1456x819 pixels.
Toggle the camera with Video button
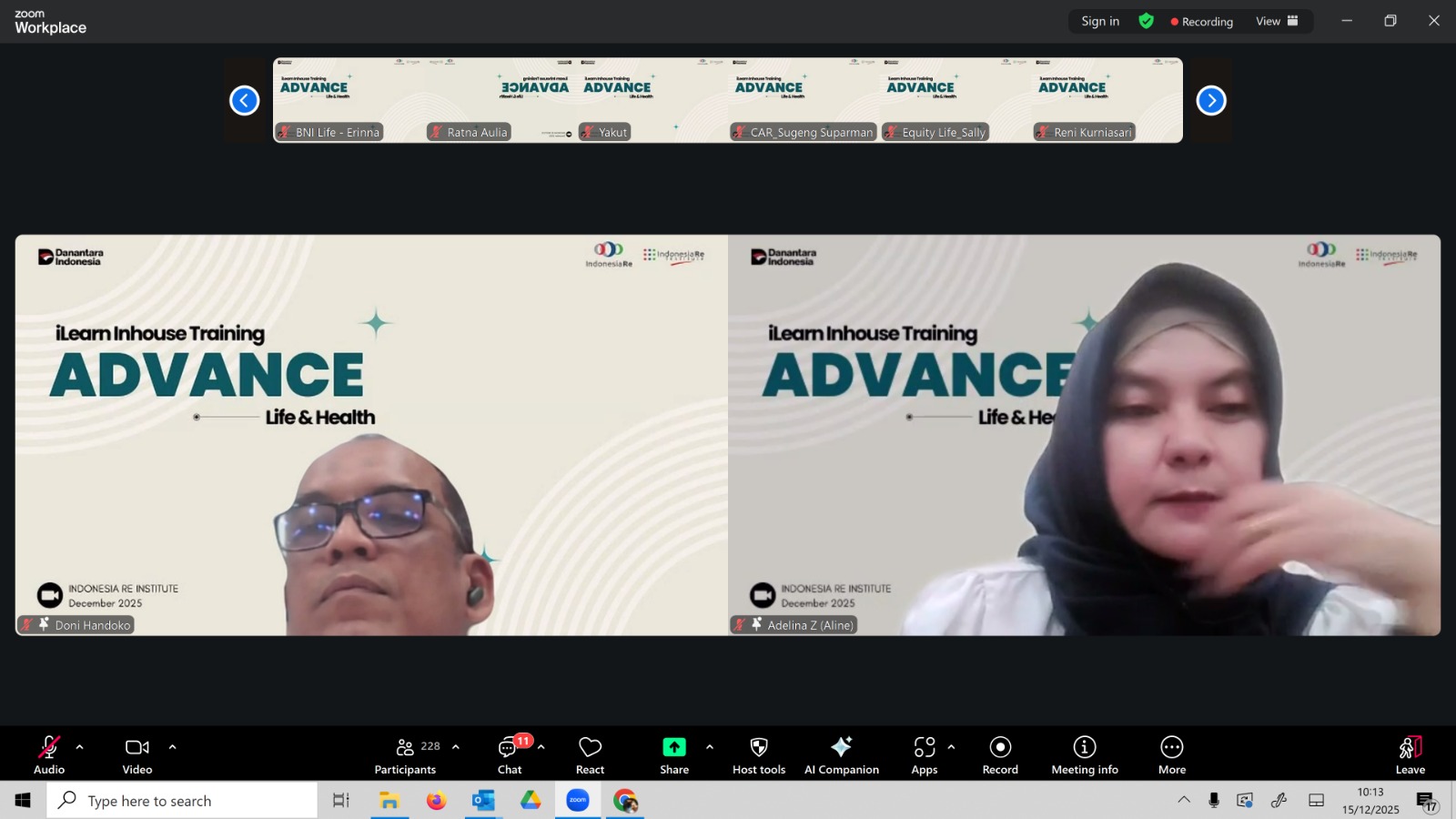(137, 755)
